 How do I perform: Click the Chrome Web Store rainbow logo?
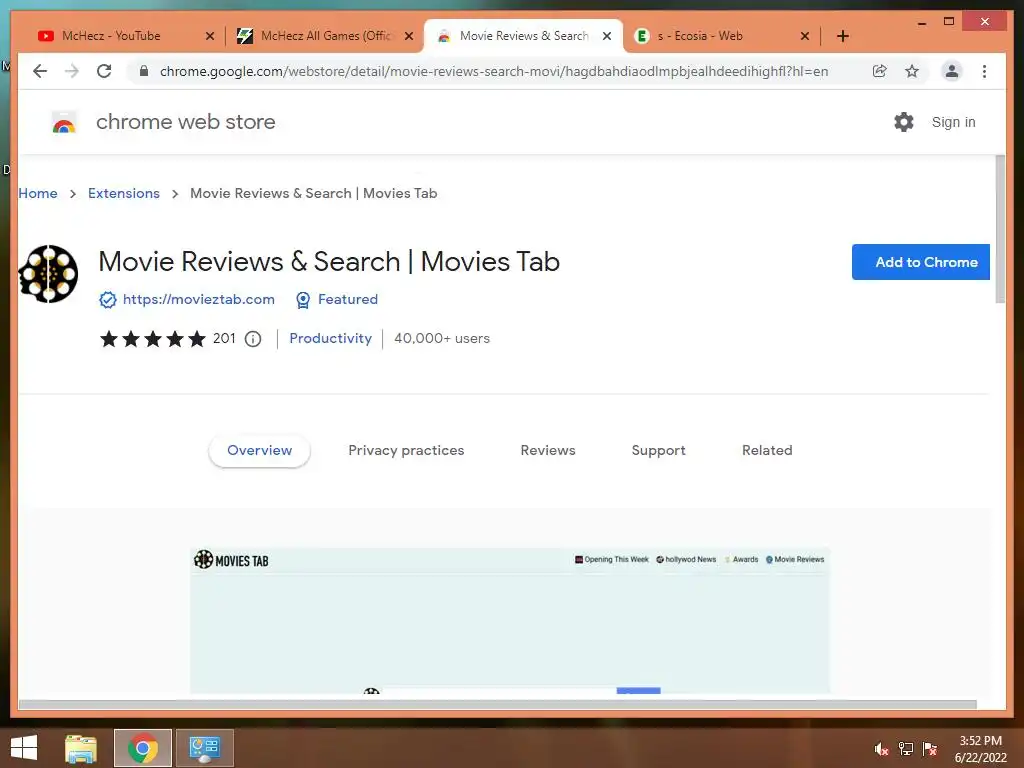(64, 122)
